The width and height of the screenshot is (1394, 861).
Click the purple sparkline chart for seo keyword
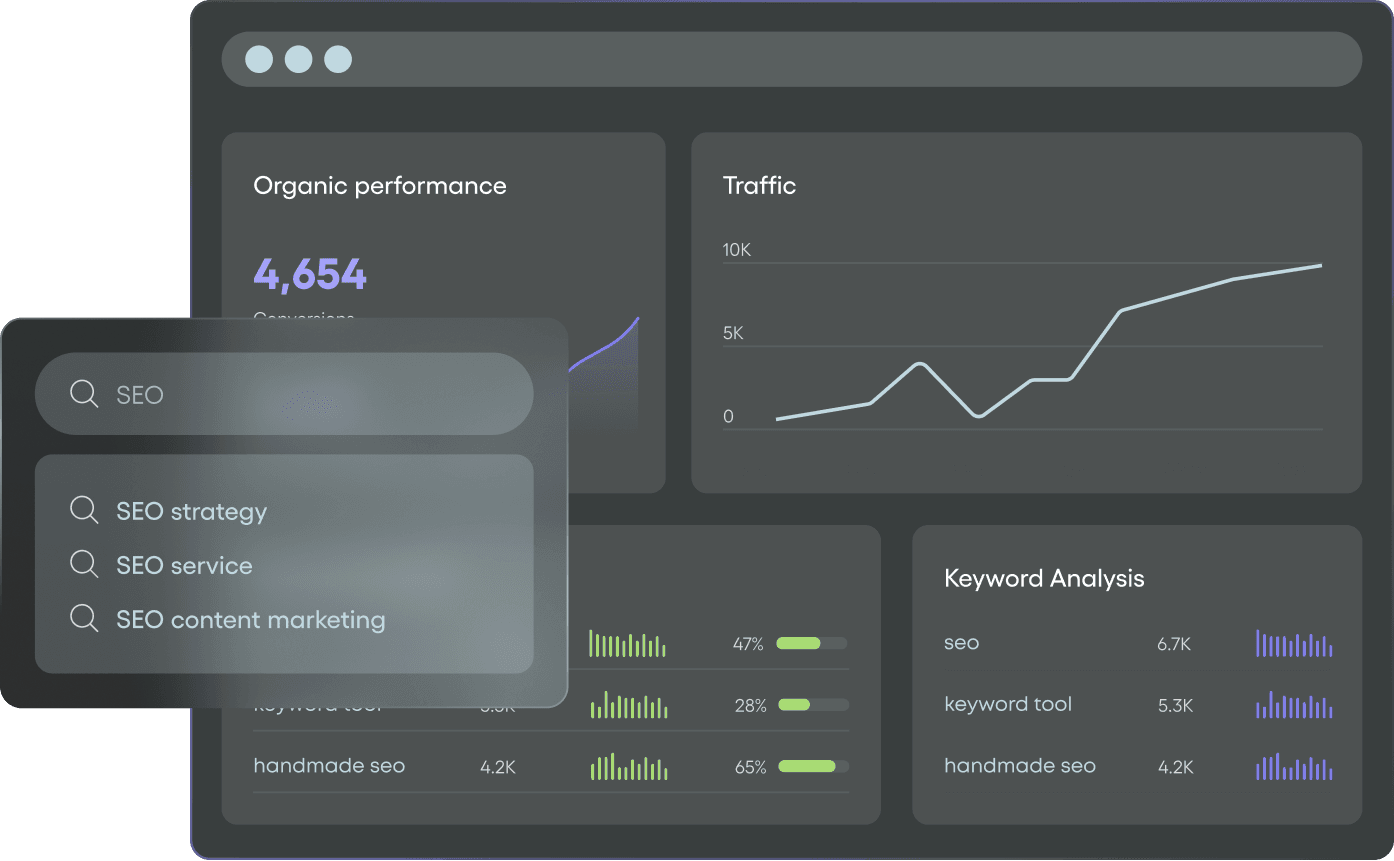[1293, 644]
